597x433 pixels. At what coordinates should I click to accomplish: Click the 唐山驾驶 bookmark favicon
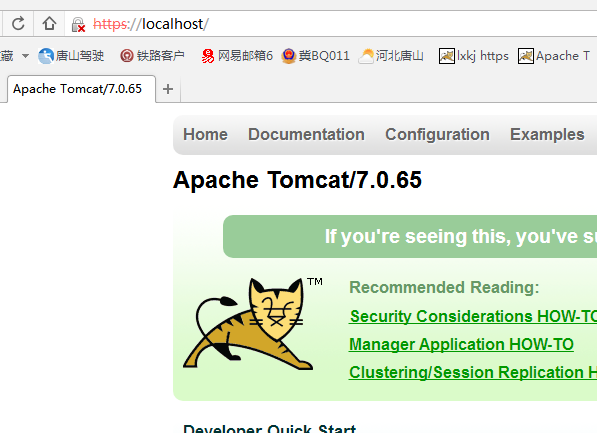coord(46,56)
